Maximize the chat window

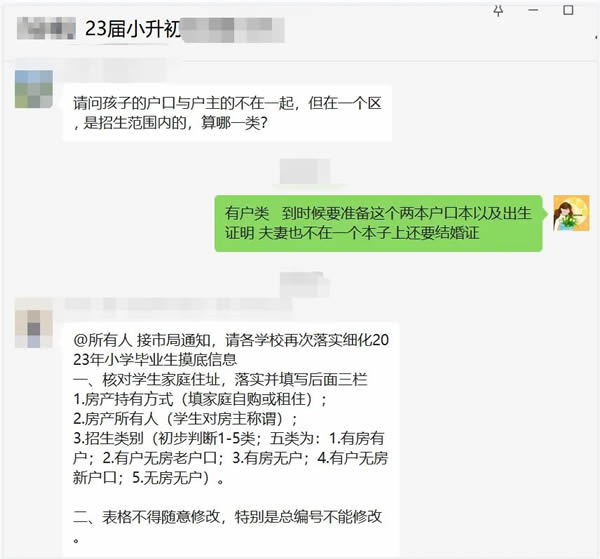568,10
